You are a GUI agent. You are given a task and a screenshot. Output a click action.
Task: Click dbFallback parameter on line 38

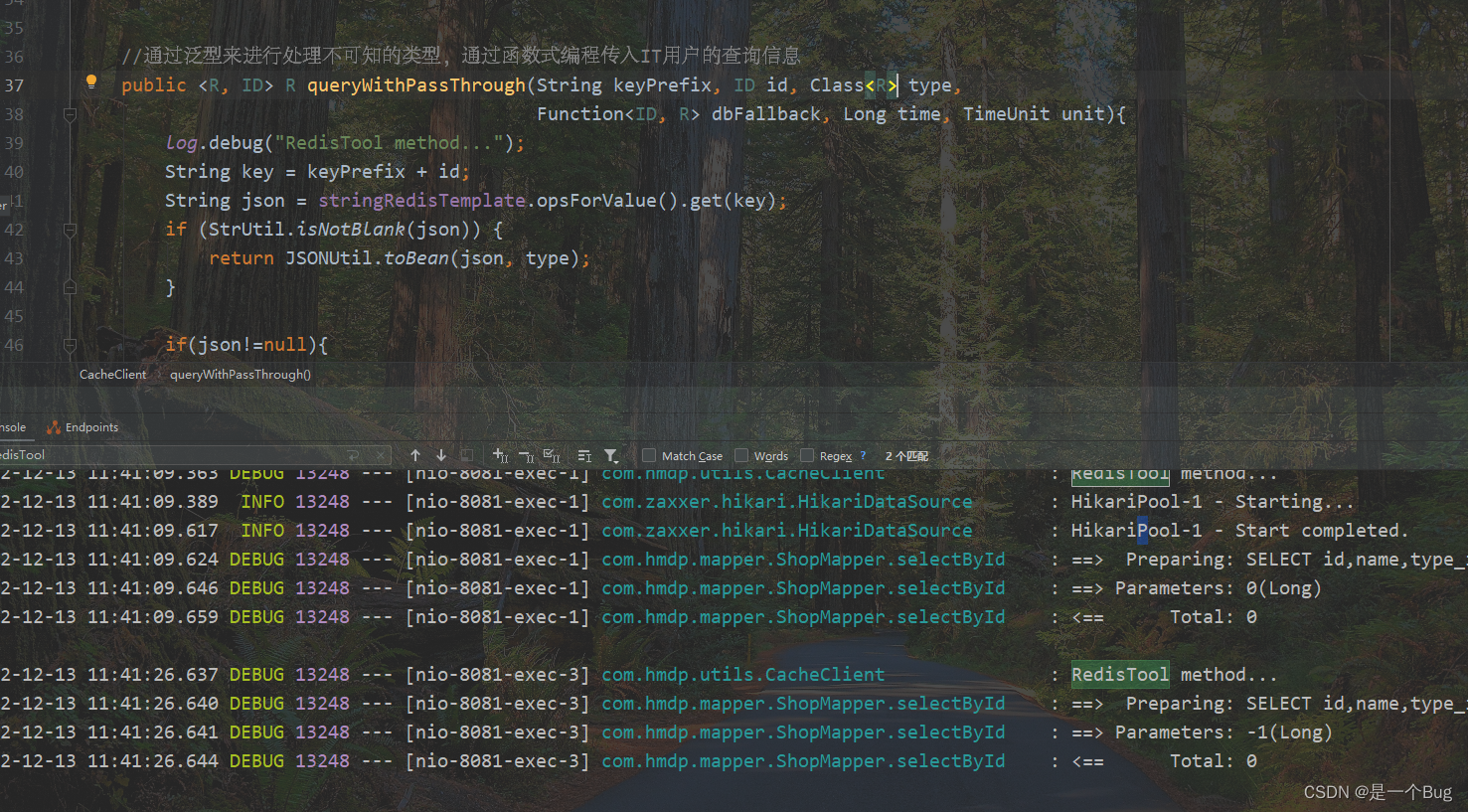pyautogui.click(x=766, y=114)
